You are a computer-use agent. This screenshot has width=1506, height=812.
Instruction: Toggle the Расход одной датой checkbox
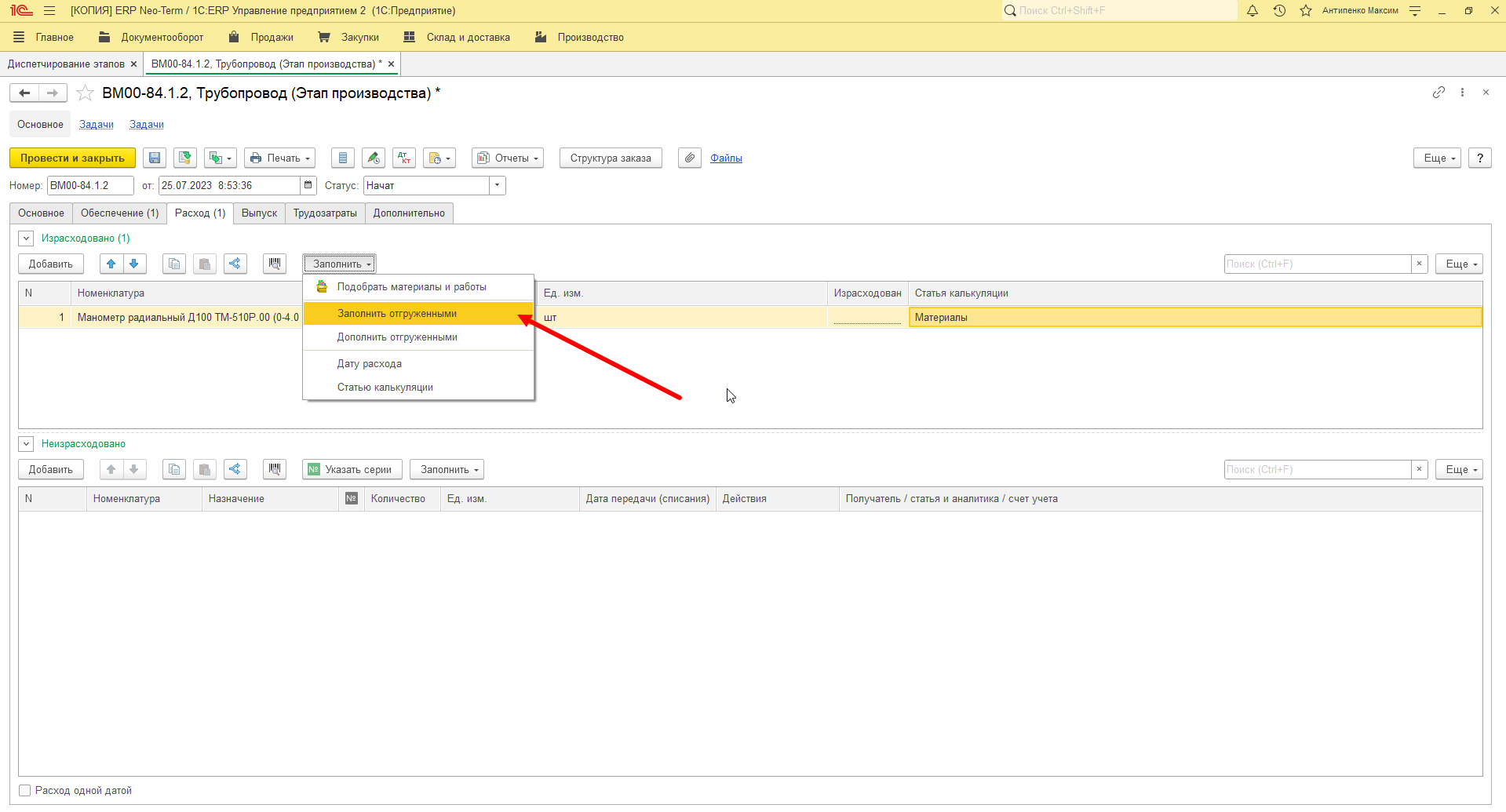(x=25, y=791)
